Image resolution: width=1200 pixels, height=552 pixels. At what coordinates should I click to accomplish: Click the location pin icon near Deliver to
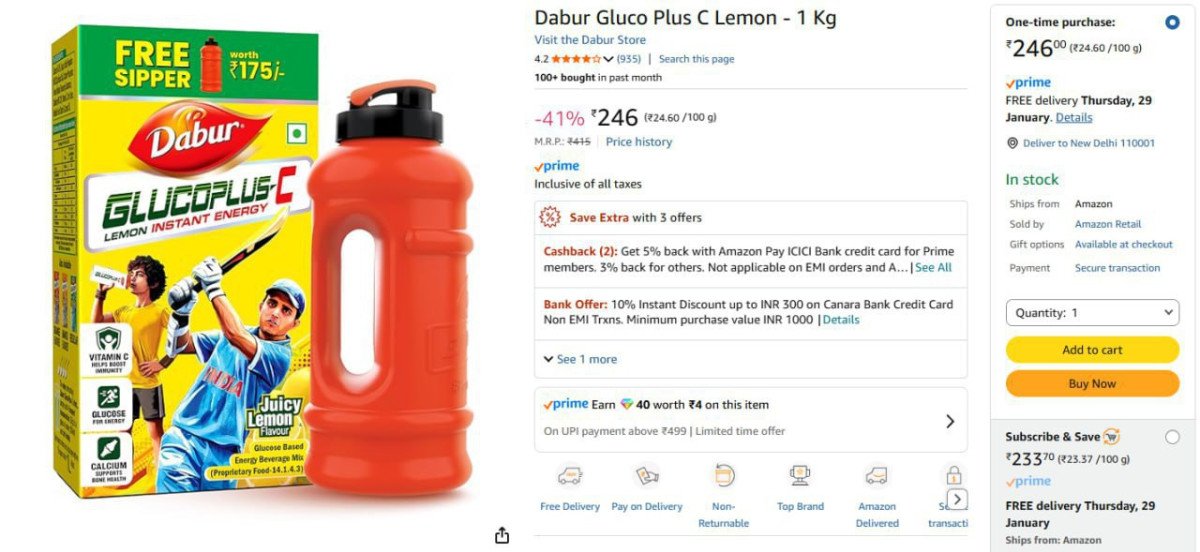click(x=1012, y=143)
